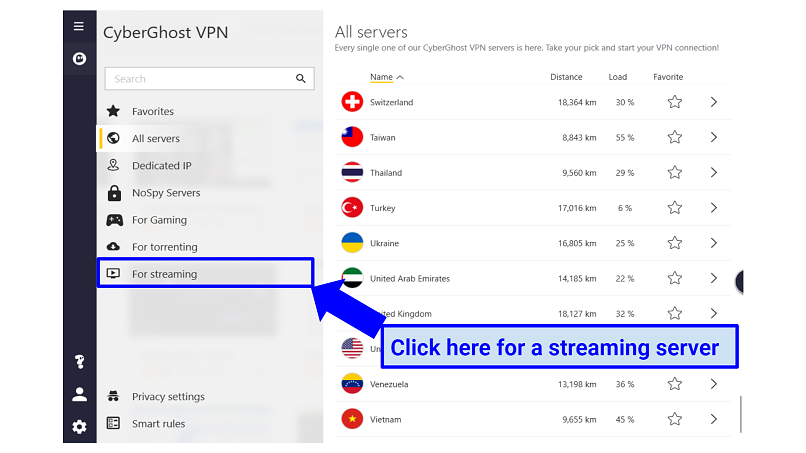This screenshot has width=806, height=453.
Task: Open the settings gear icon
Action: pyautogui.click(x=79, y=427)
